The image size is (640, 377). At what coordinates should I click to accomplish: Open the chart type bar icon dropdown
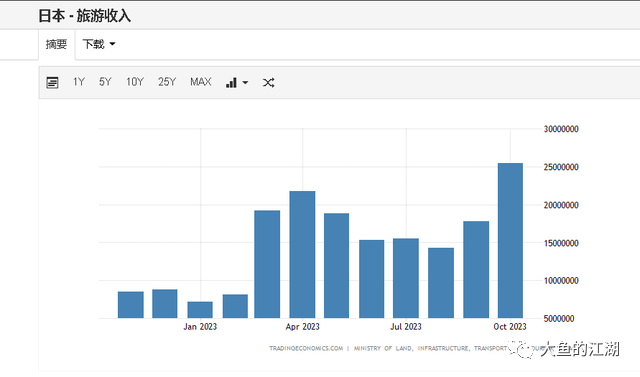(x=237, y=83)
